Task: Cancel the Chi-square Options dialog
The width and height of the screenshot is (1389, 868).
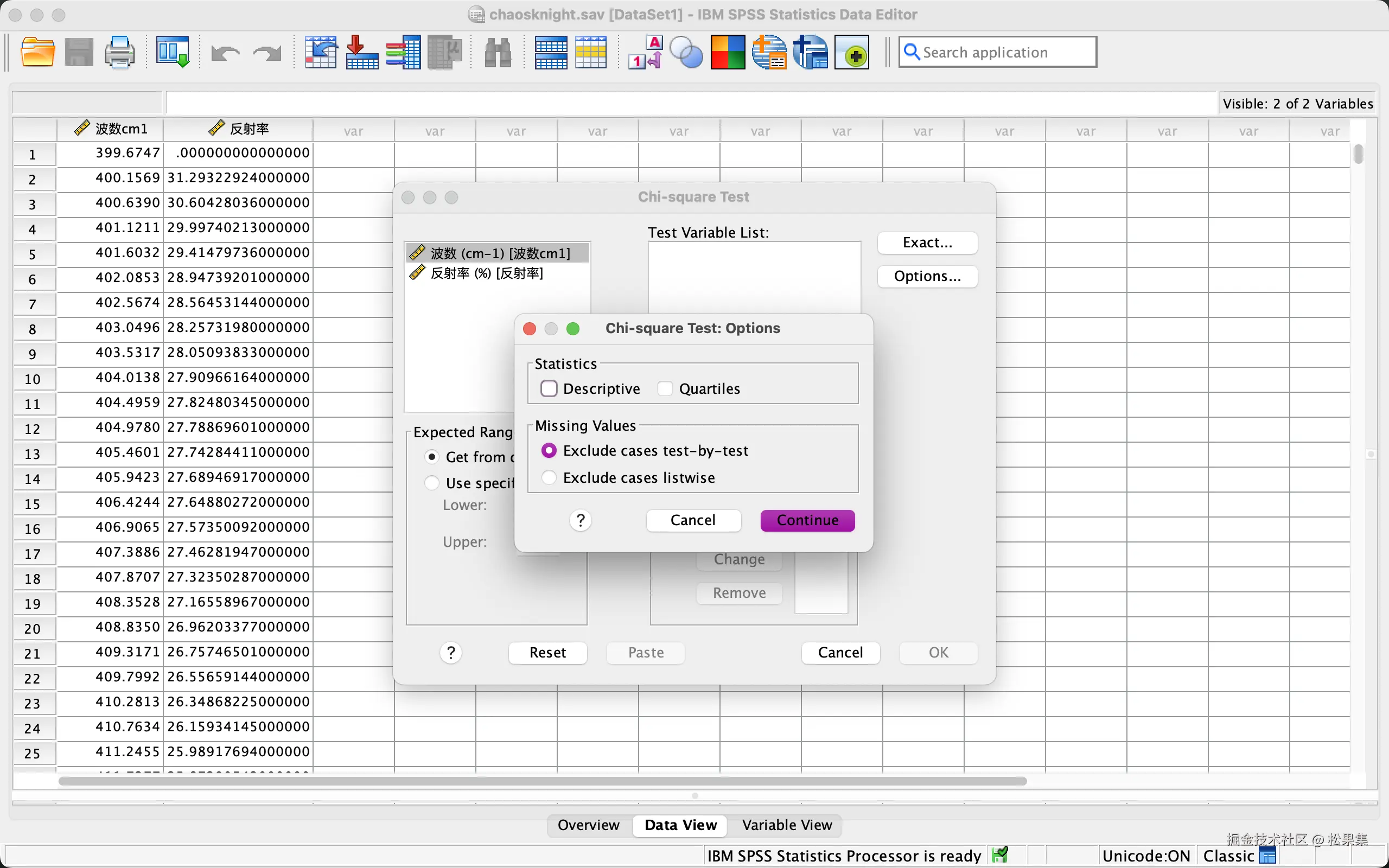Action: [693, 520]
